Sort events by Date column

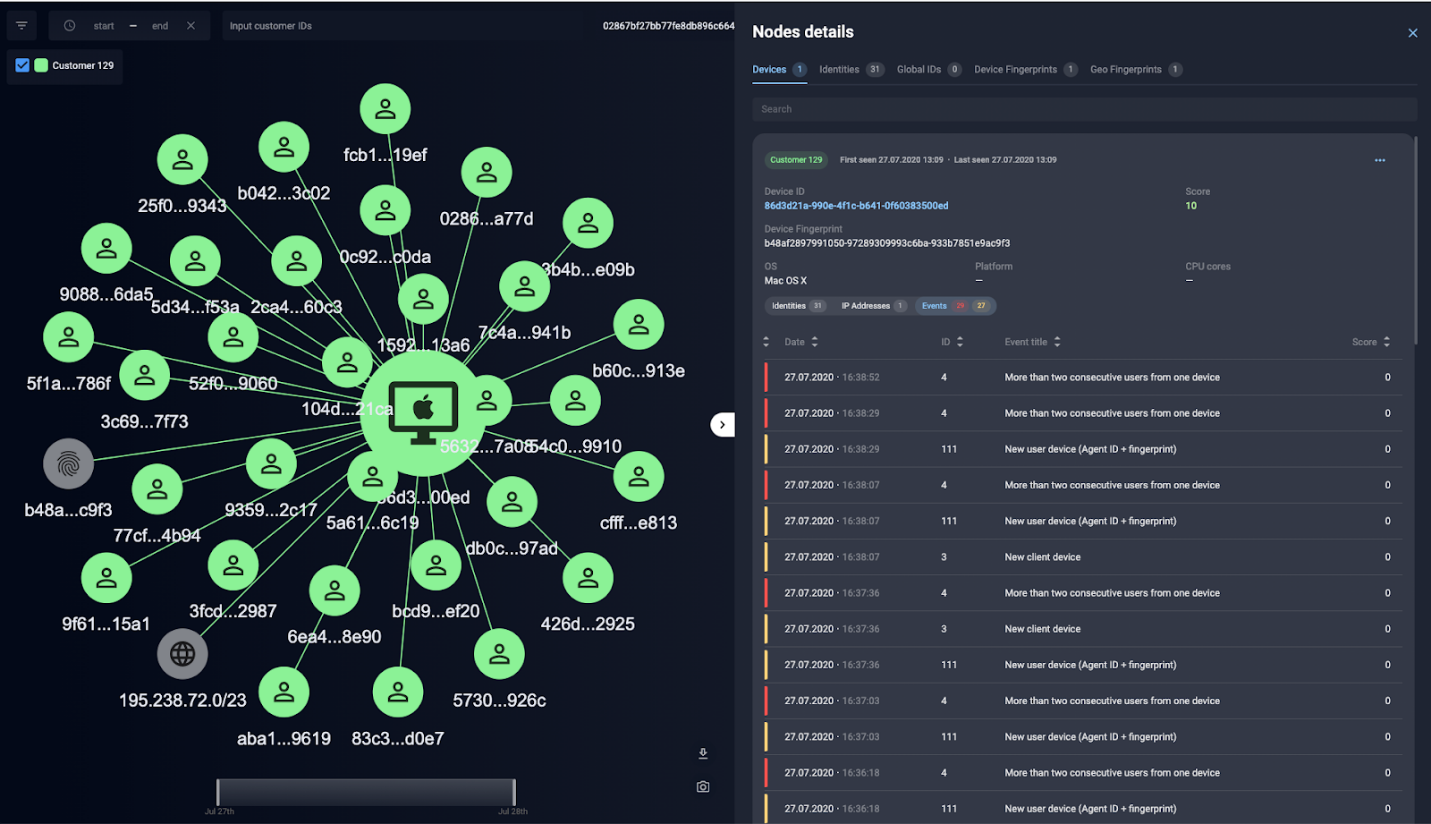[801, 342]
